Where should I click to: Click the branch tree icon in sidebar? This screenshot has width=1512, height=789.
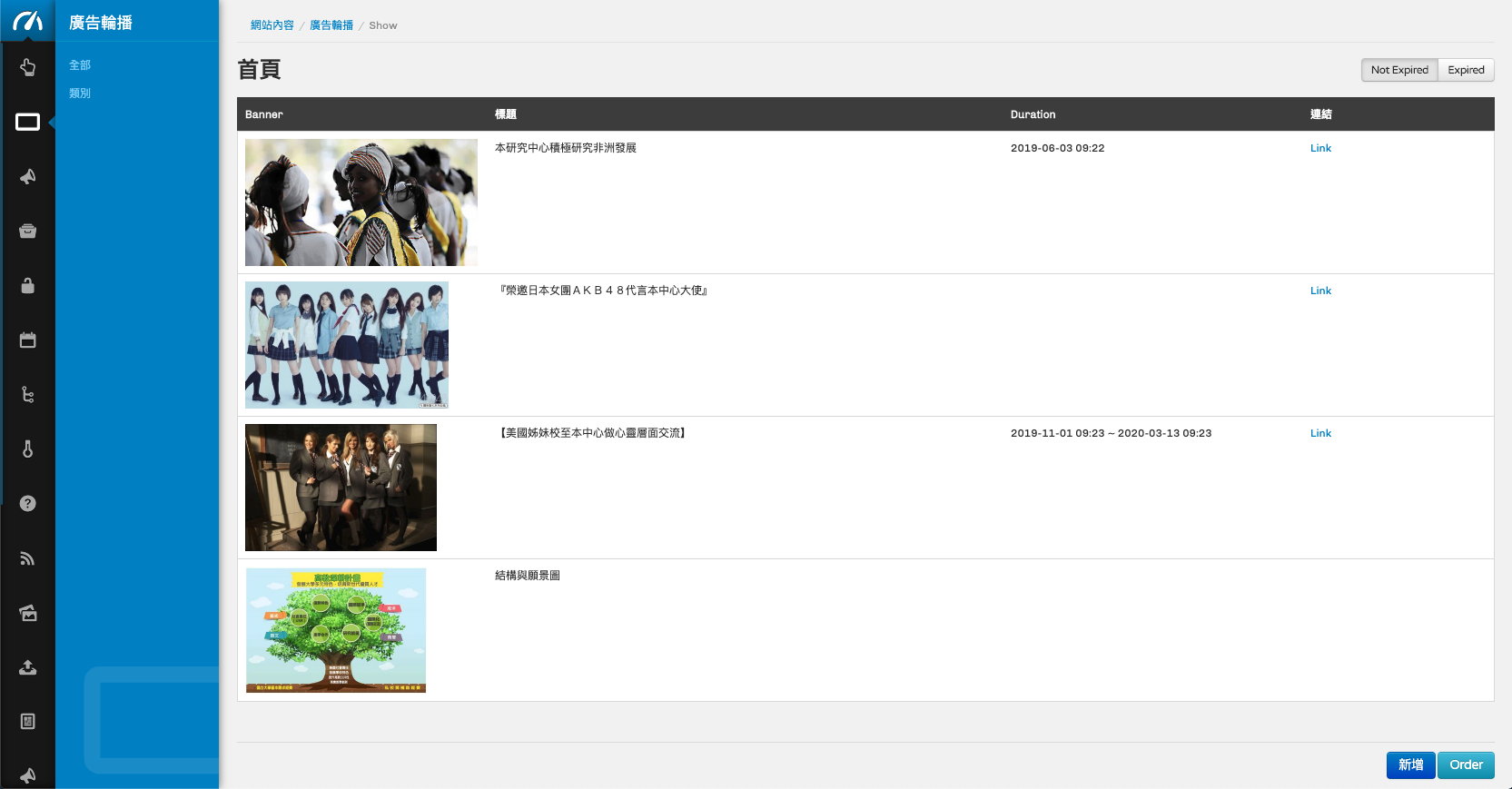coord(27,394)
